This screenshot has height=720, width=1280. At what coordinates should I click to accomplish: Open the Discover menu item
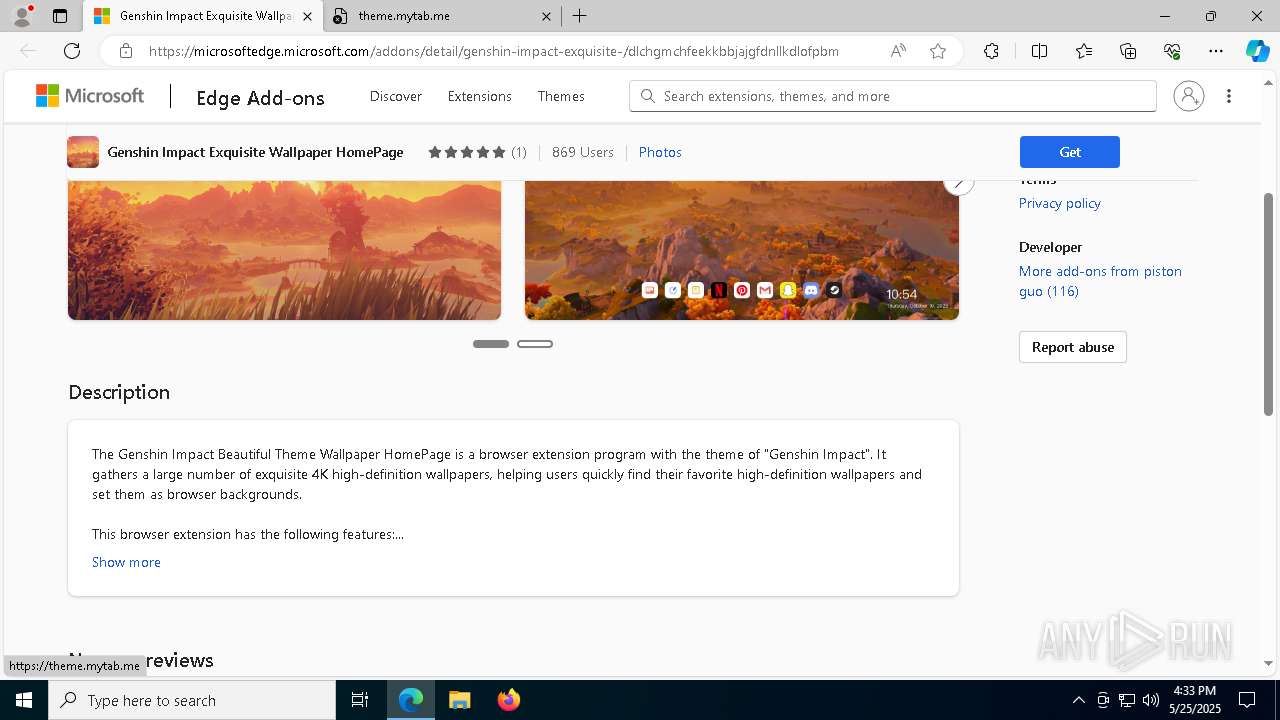[x=396, y=96]
